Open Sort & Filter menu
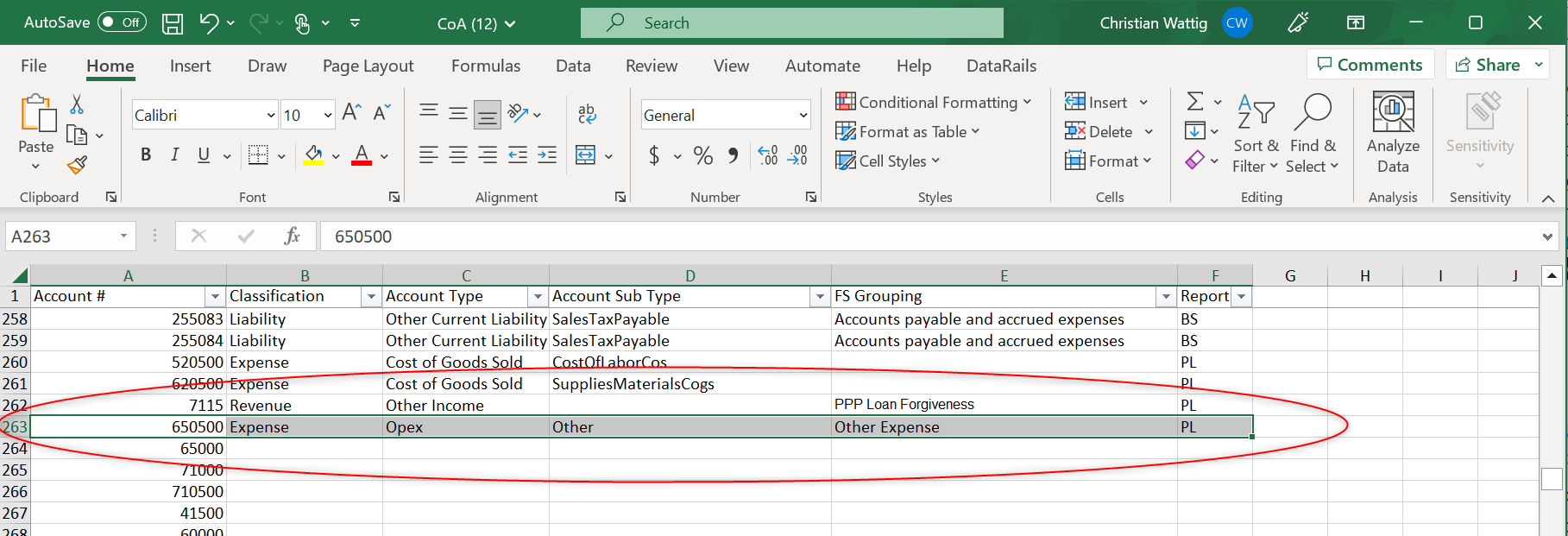The width and height of the screenshot is (1568, 536). pos(1256,134)
